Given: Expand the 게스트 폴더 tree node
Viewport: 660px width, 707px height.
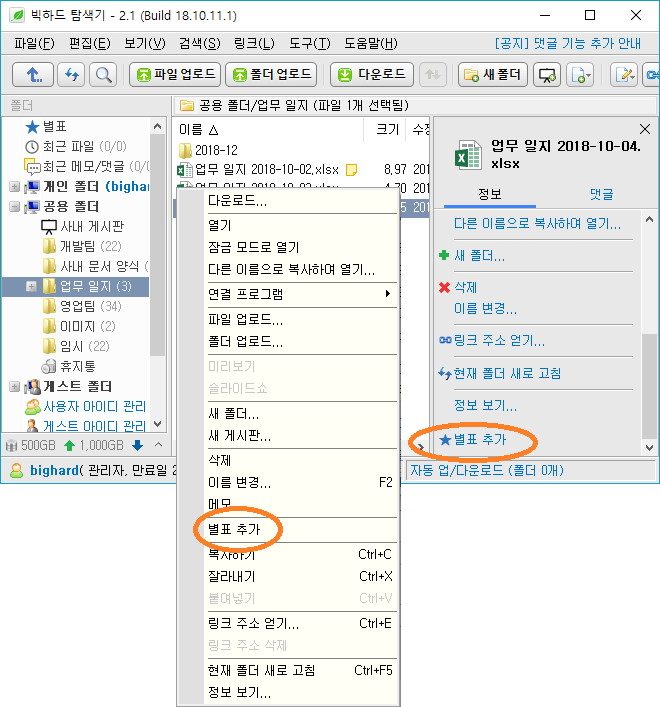Looking at the screenshot, I should tap(14, 386).
